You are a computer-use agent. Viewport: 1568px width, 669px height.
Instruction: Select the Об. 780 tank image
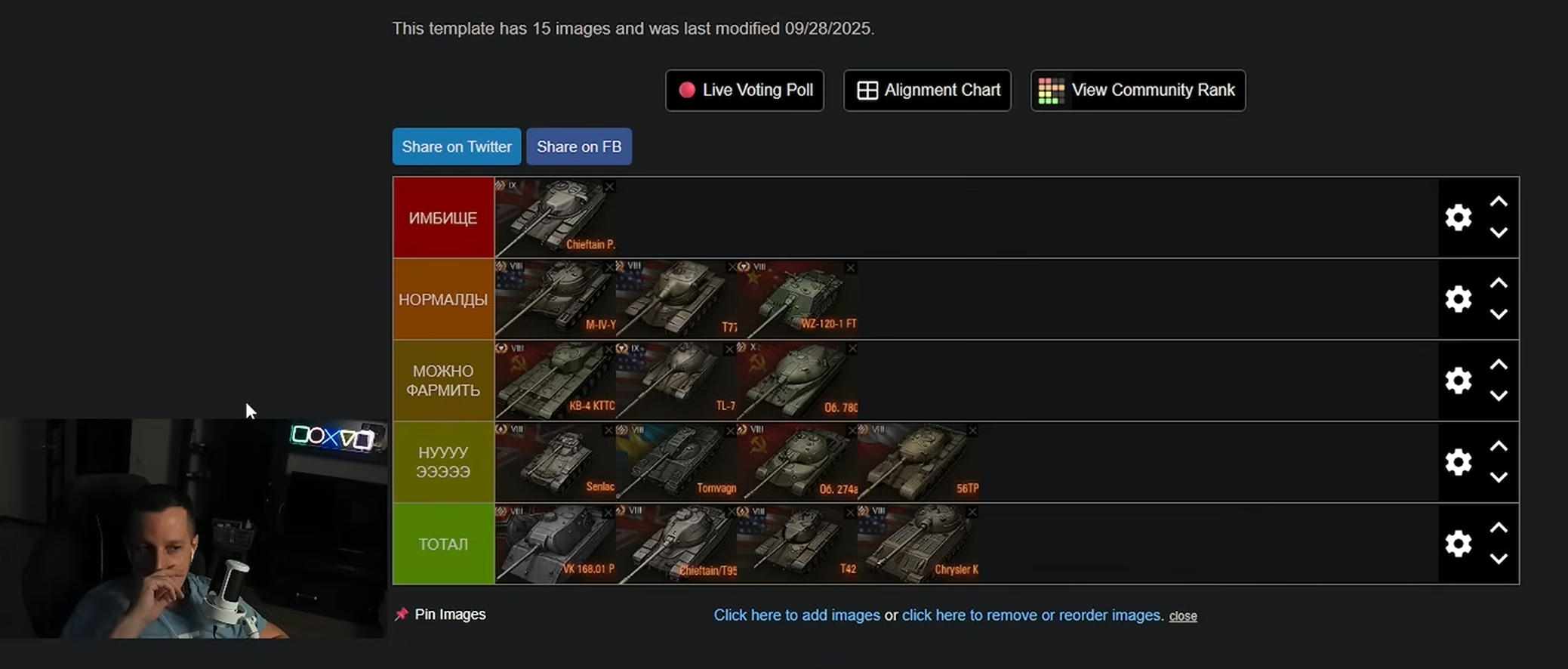tap(797, 381)
